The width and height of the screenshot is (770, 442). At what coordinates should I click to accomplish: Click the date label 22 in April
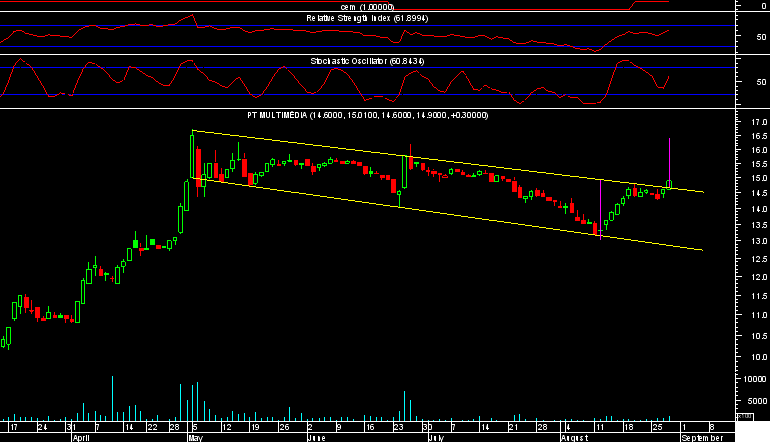153,427
